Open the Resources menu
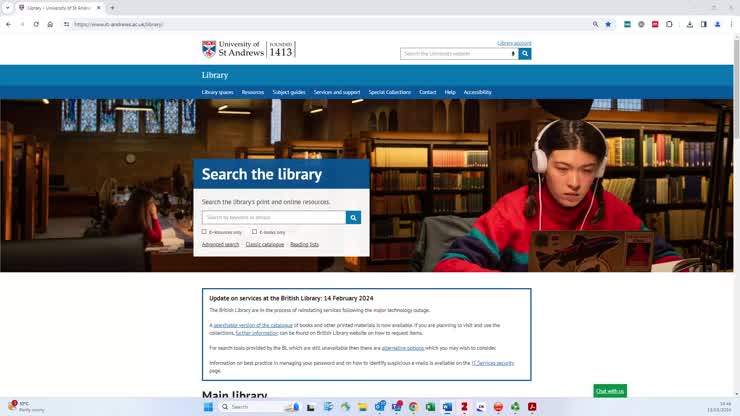This screenshot has width=740, height=416. point(253,92)
